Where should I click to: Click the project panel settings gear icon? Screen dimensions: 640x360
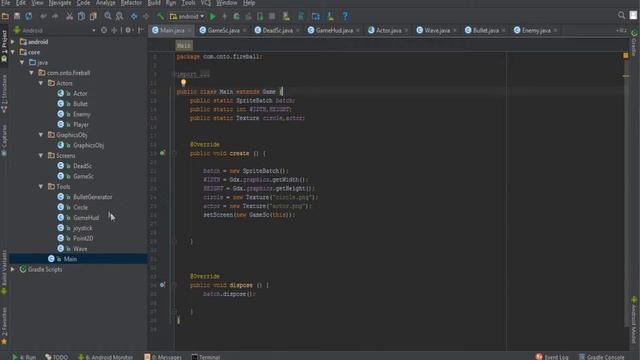tap(128, 30)
